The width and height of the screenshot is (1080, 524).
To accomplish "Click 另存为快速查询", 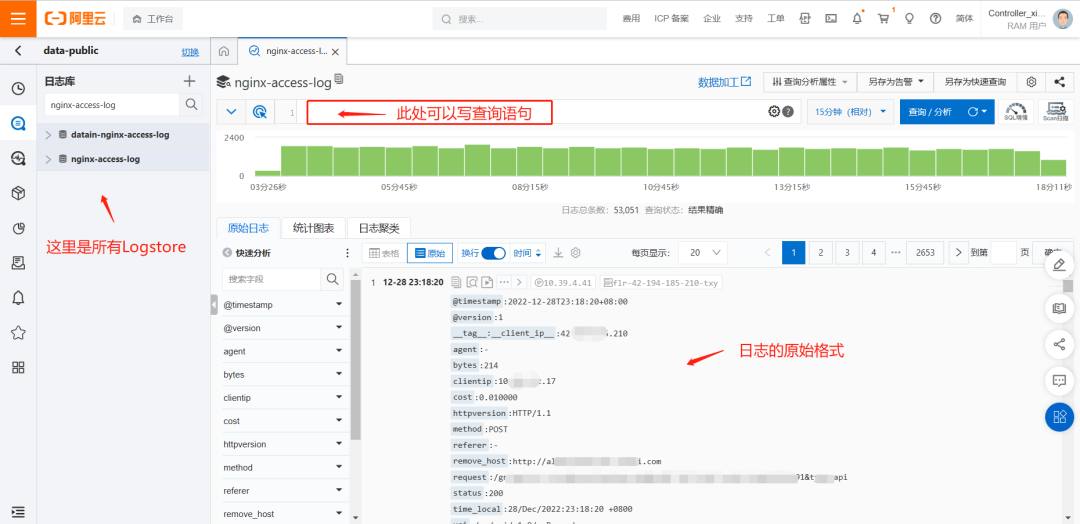I will click(975, 82).
